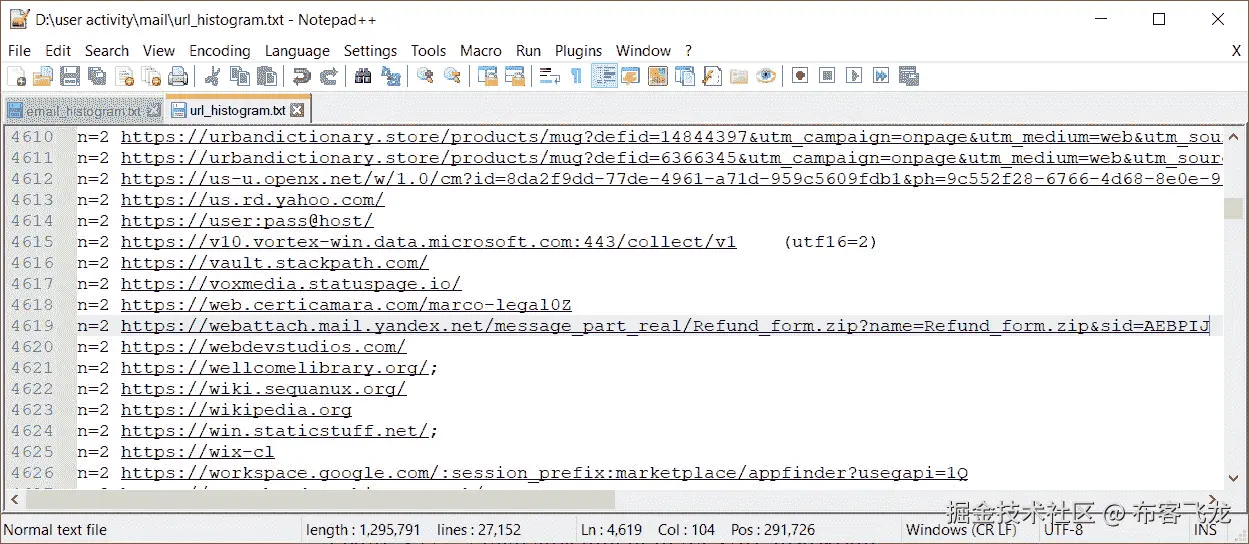
Task: Print the document via the printer icon
Action: point(178,76)
